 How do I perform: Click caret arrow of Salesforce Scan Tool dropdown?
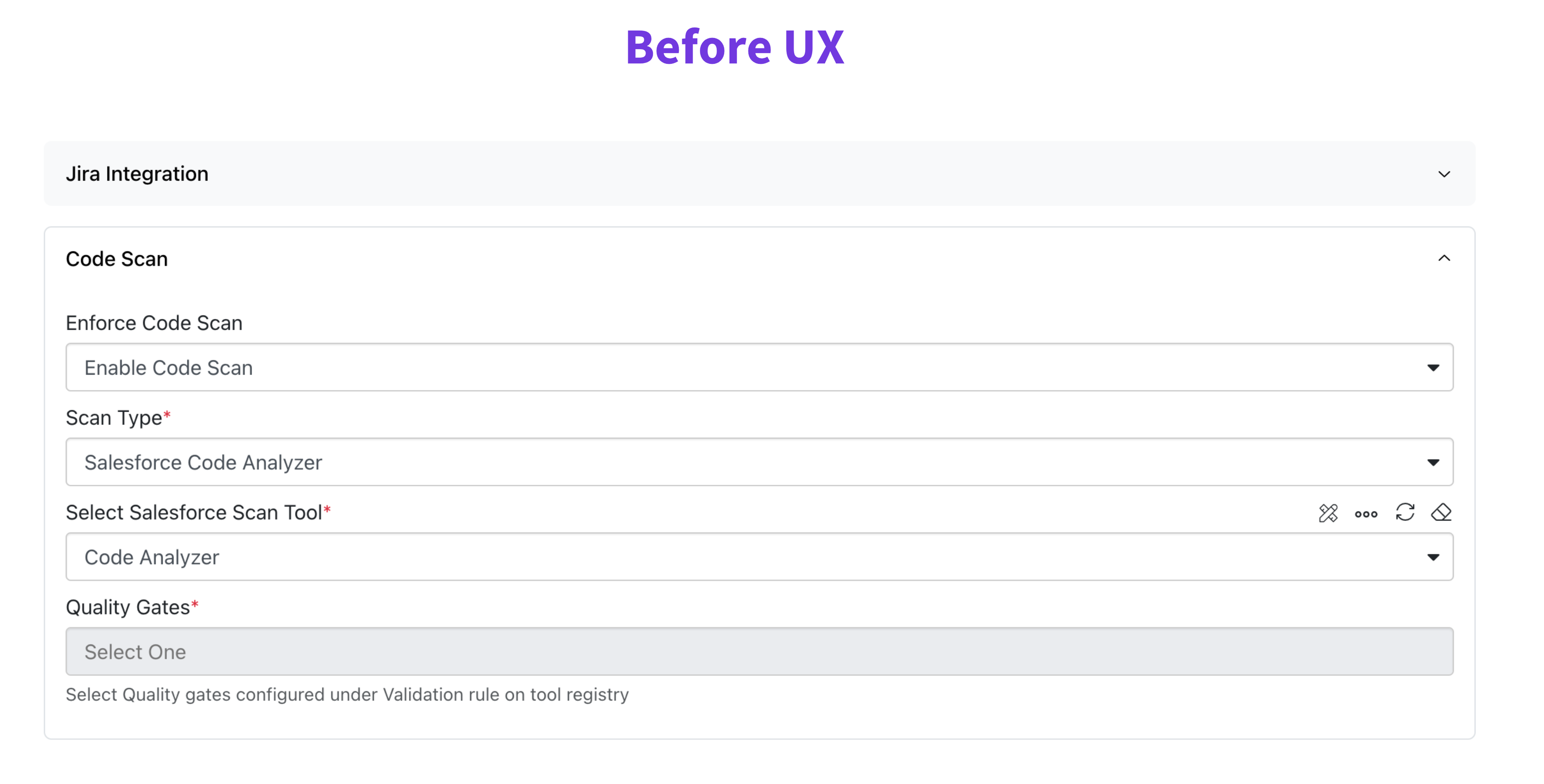coord(1433,557)
